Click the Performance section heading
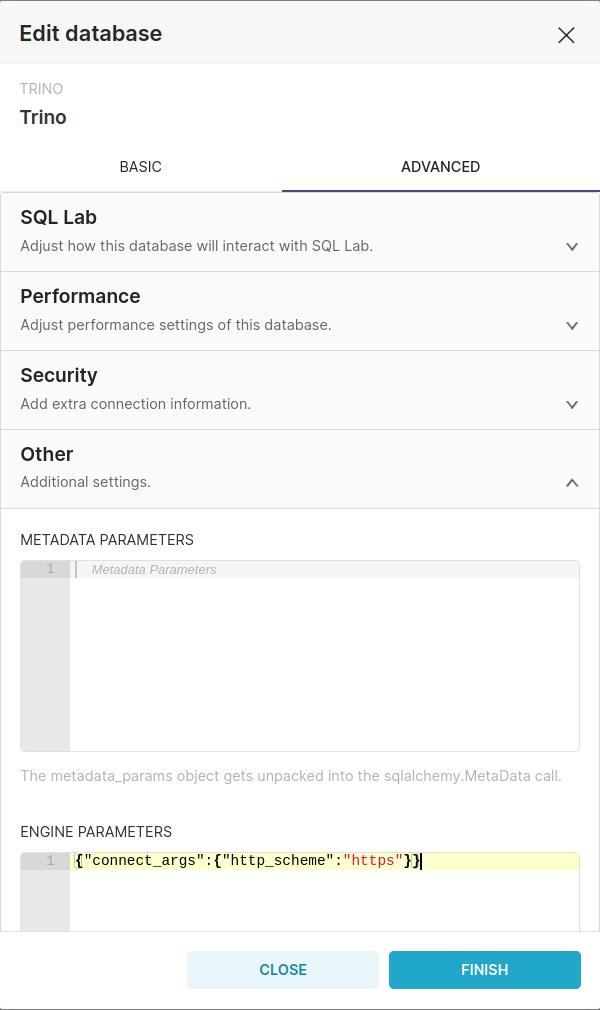Image resolution: width=600 pixels, height=1010 pixels. [80, 296]
